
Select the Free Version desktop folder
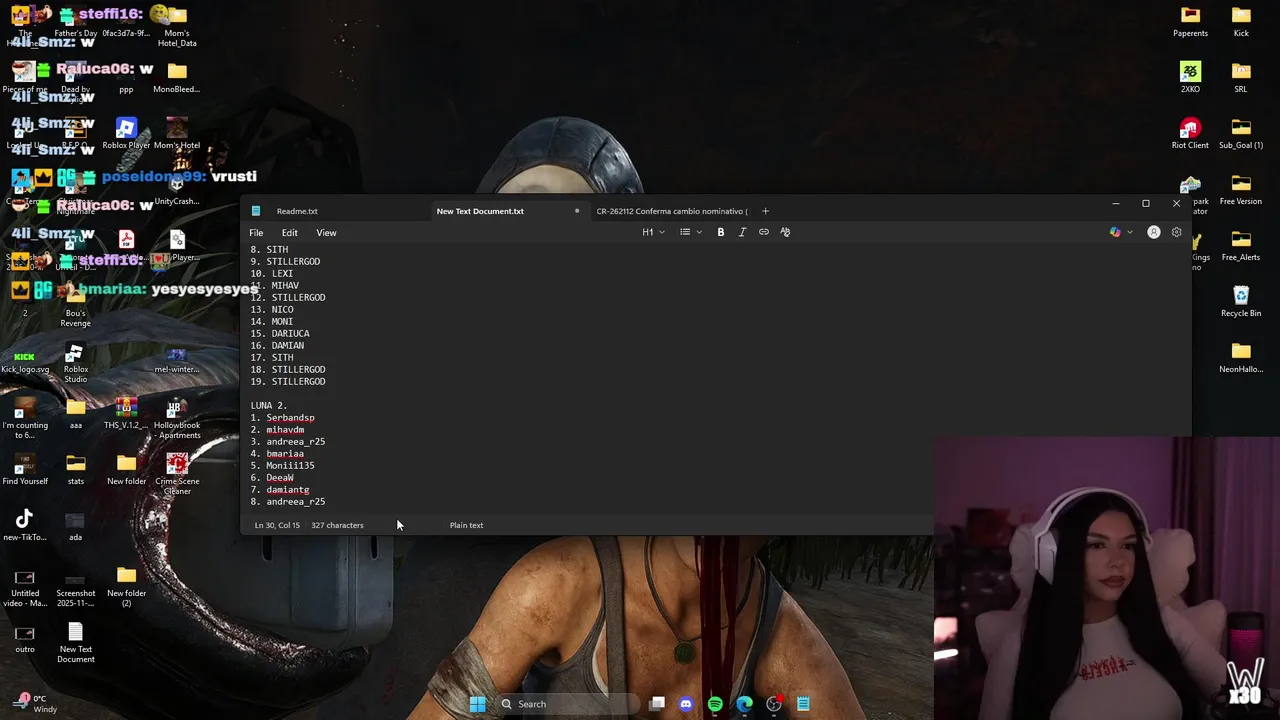[x=1241, y=190]
